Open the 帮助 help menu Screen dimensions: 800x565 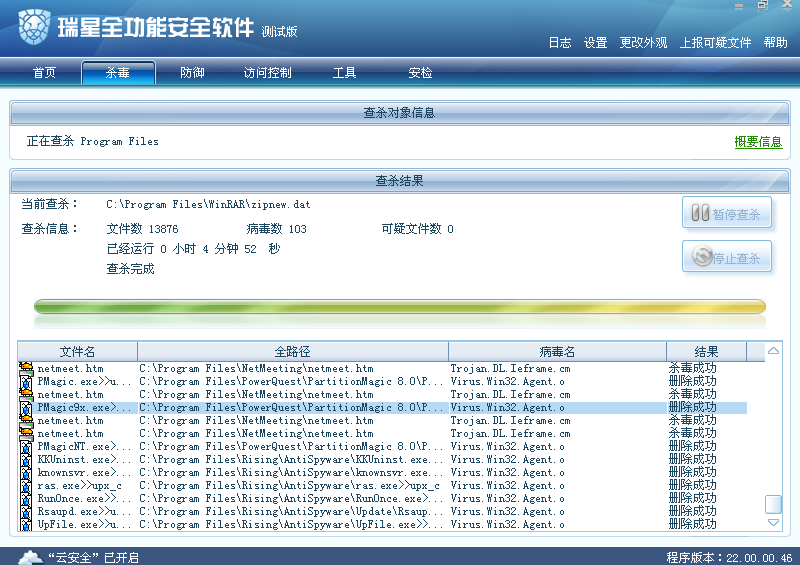pos(776,43)
